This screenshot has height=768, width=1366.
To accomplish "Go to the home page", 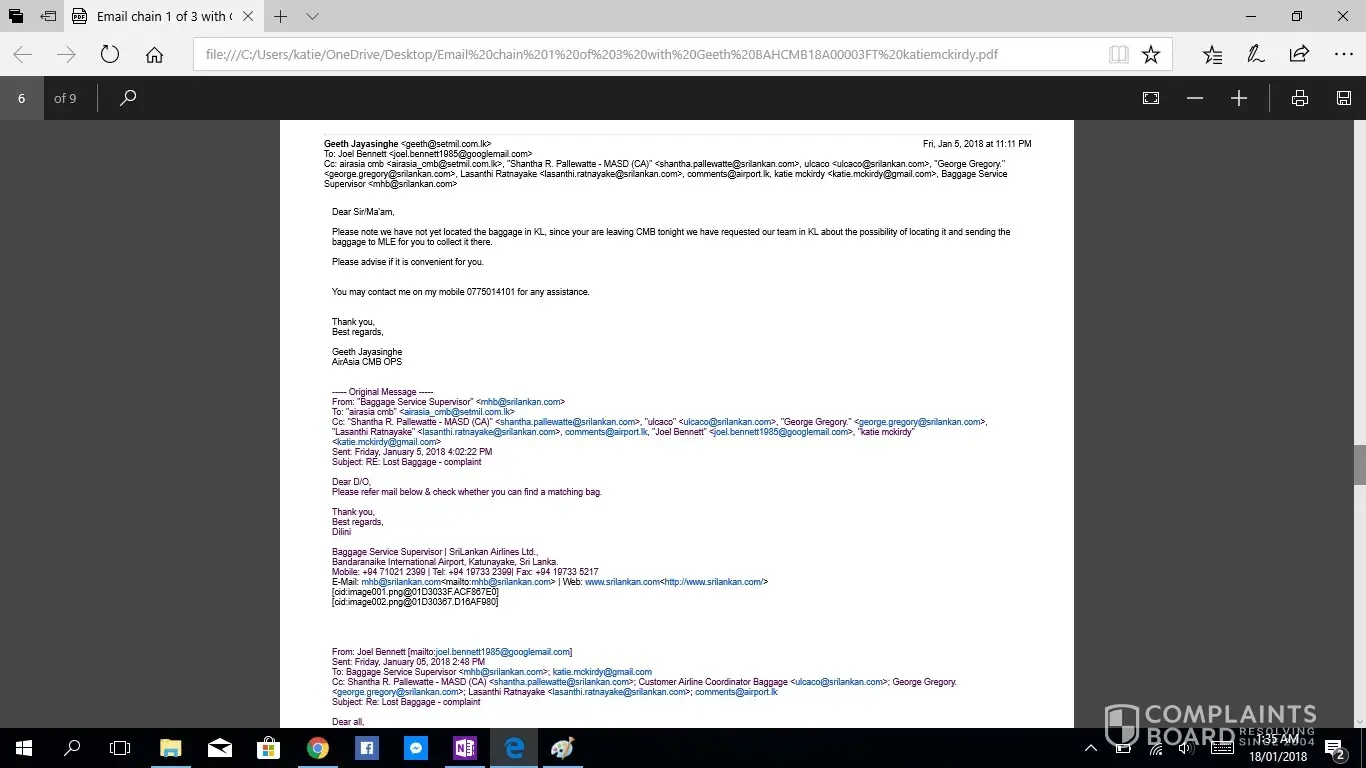I will (x=154, y=55).
